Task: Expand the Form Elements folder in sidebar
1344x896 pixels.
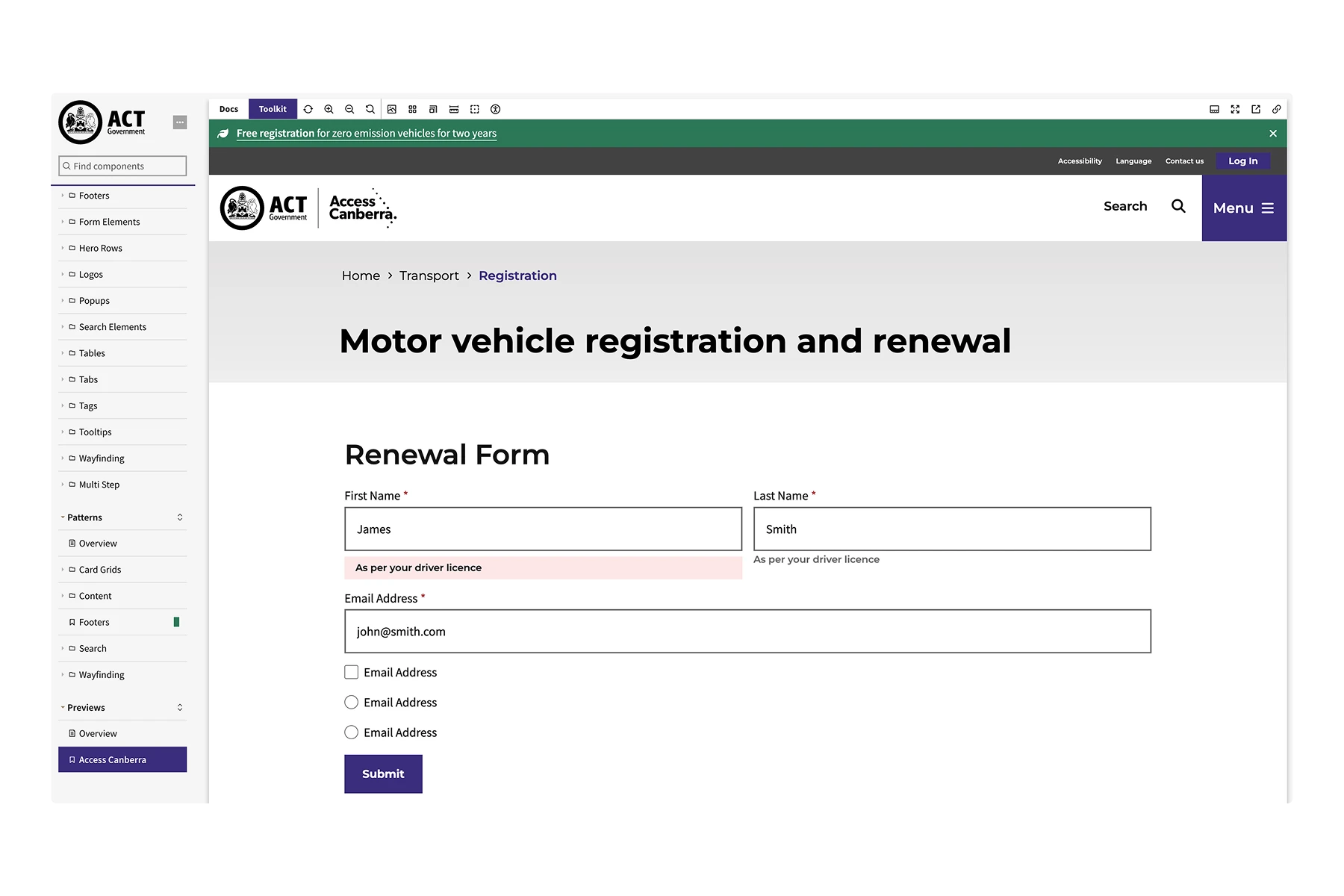Action: [x=109, y=222]
